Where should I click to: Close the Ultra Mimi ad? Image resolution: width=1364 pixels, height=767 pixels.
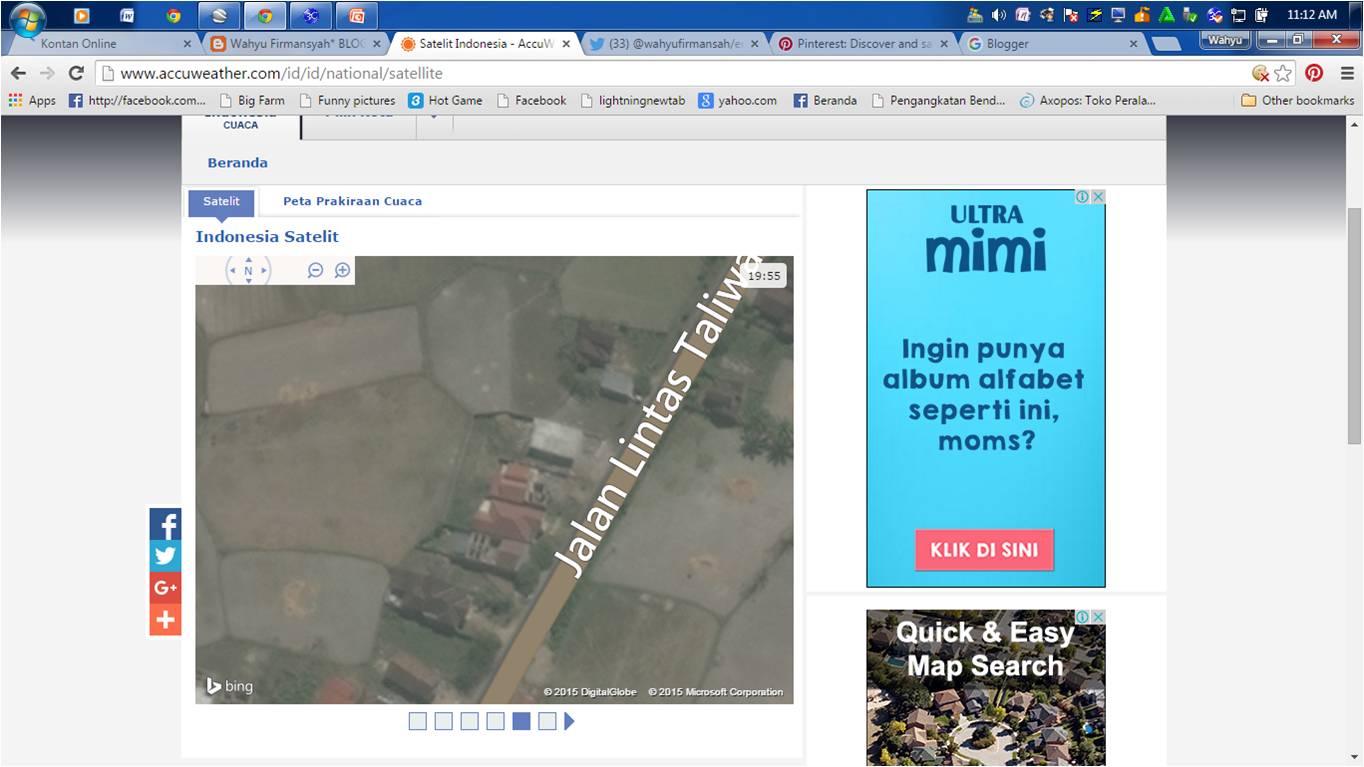[x=1098, y=197]
